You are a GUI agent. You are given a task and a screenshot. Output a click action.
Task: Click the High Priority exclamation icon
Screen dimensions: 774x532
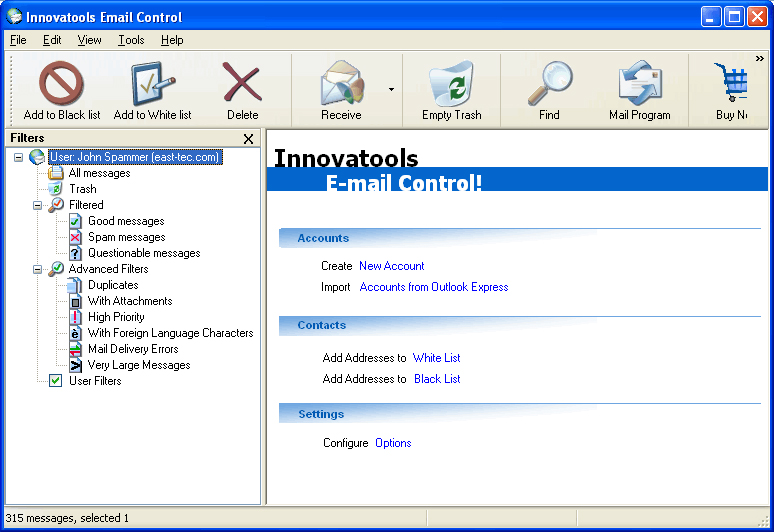click(x=75, y=317)
